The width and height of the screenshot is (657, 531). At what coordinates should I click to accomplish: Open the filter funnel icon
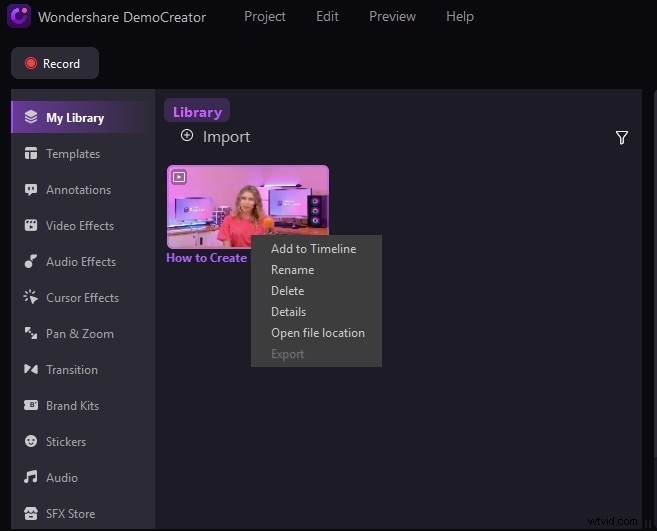click(x=622, y=137)
